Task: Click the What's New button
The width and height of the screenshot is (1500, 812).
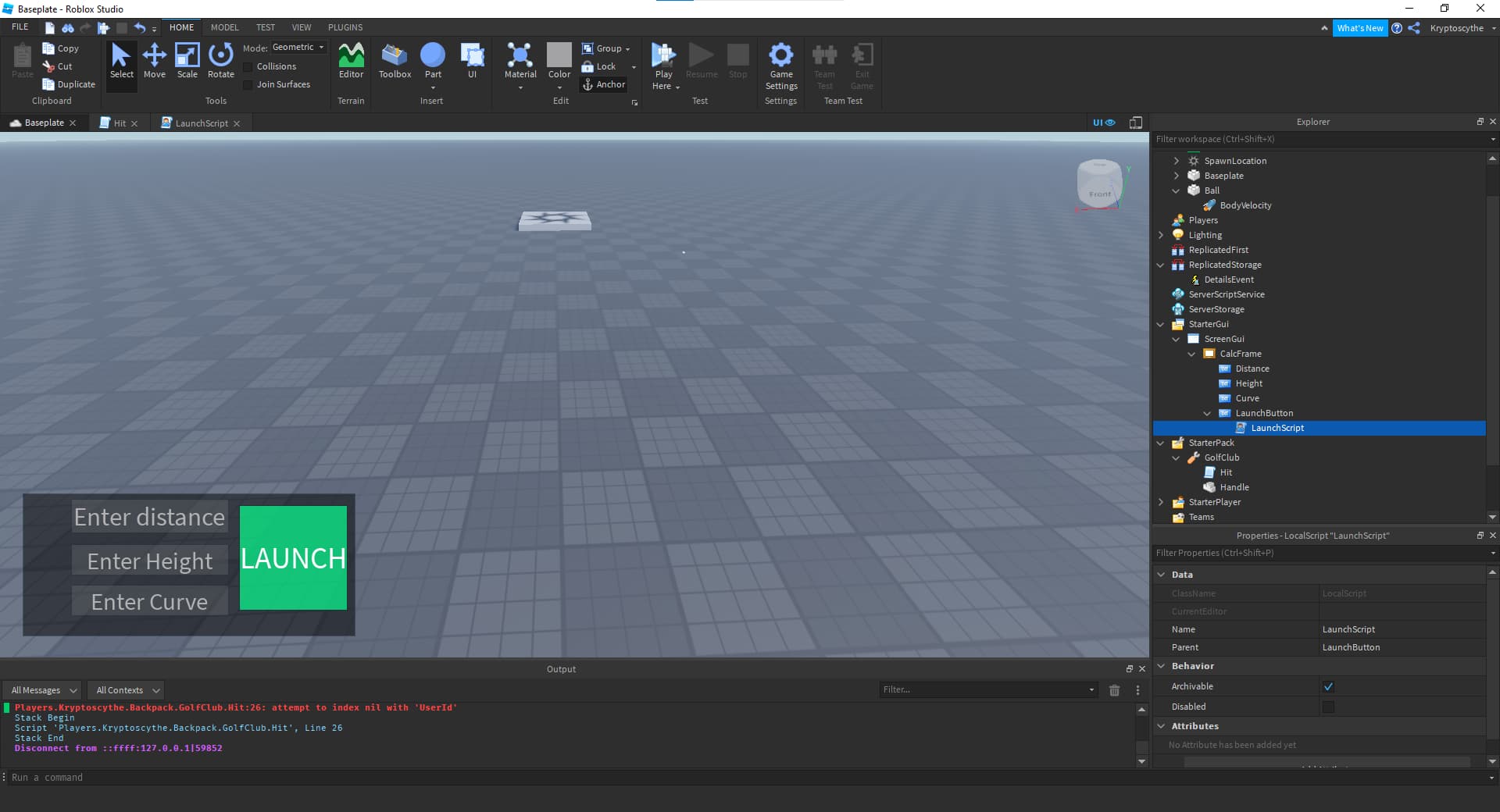Action: (1359, 28)
